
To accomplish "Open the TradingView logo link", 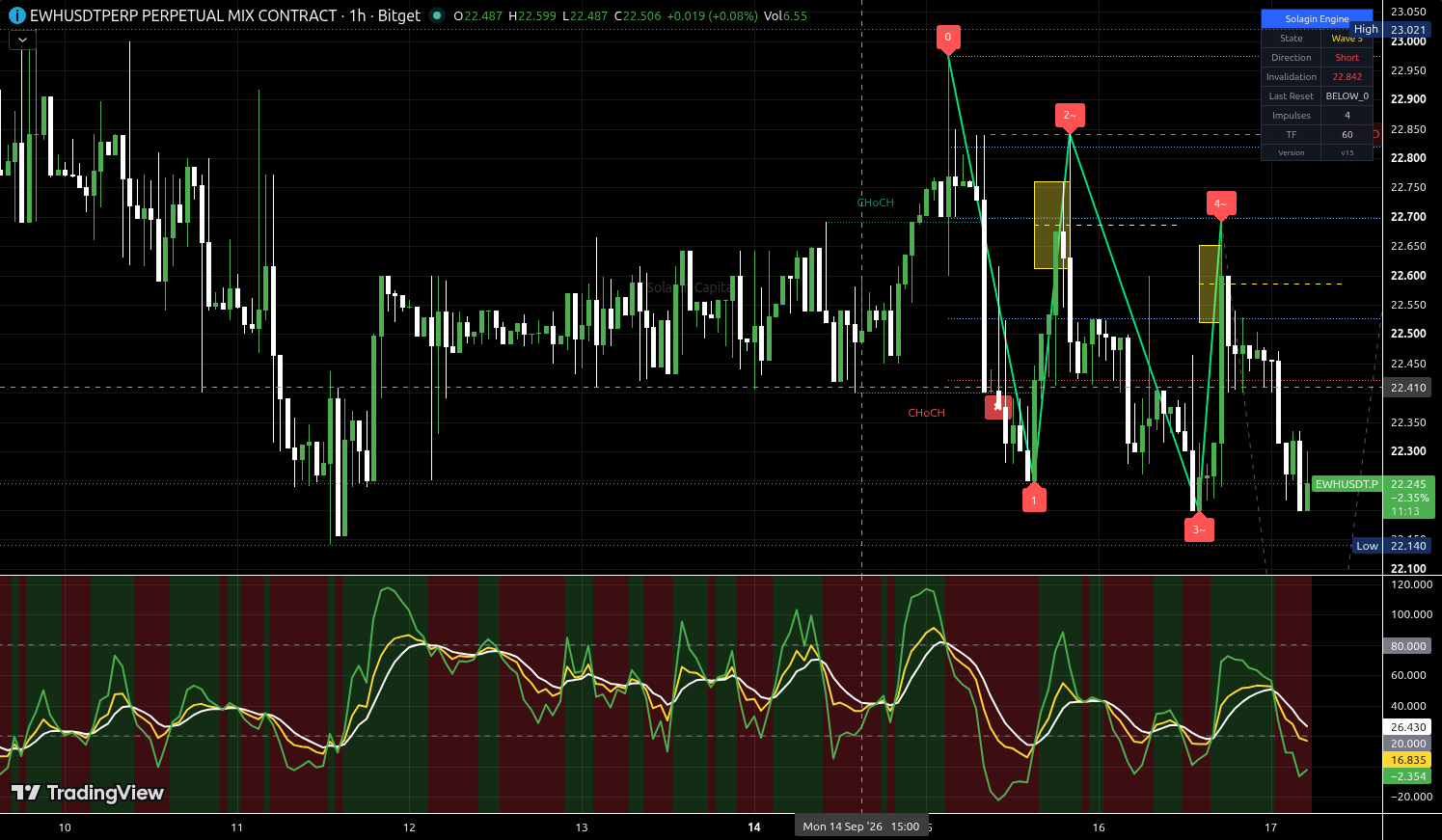I will click(88, 793).
